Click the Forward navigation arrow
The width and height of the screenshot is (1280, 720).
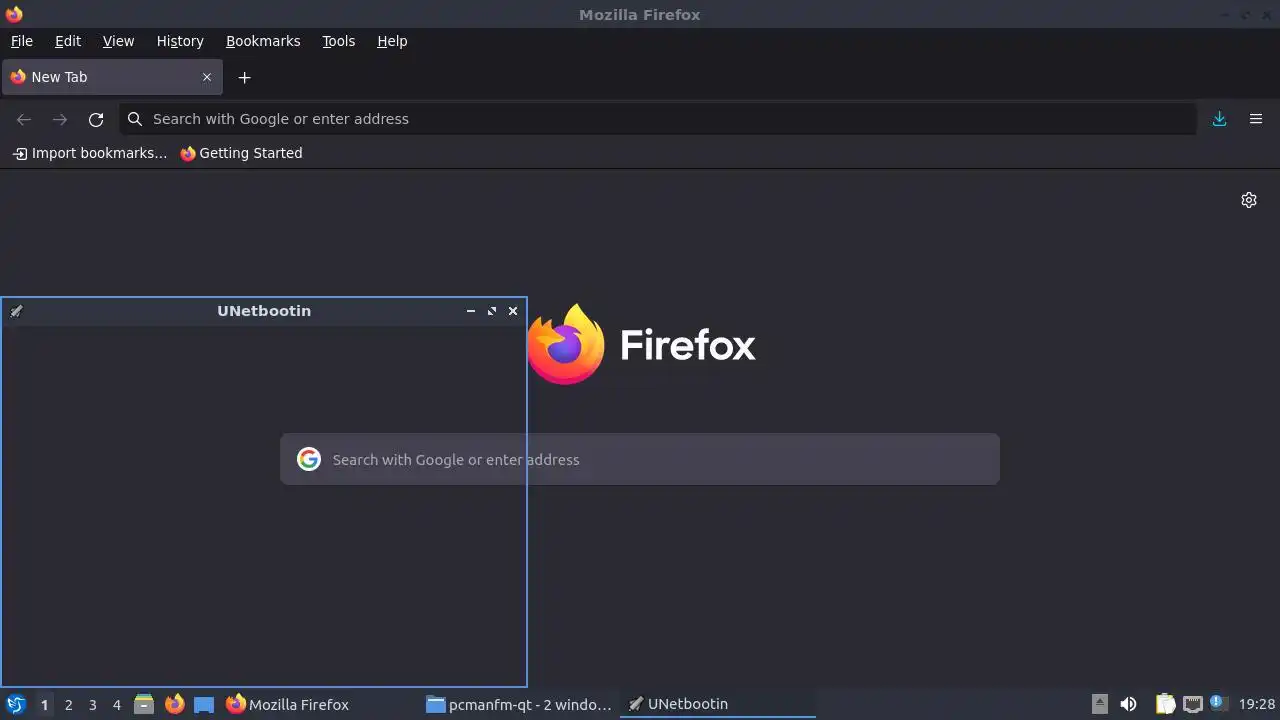click(60, 119)
